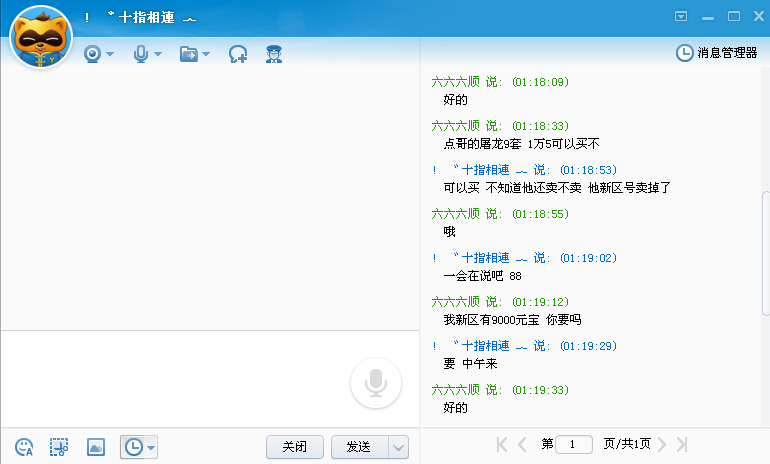Click the send file folder icon

189,54
